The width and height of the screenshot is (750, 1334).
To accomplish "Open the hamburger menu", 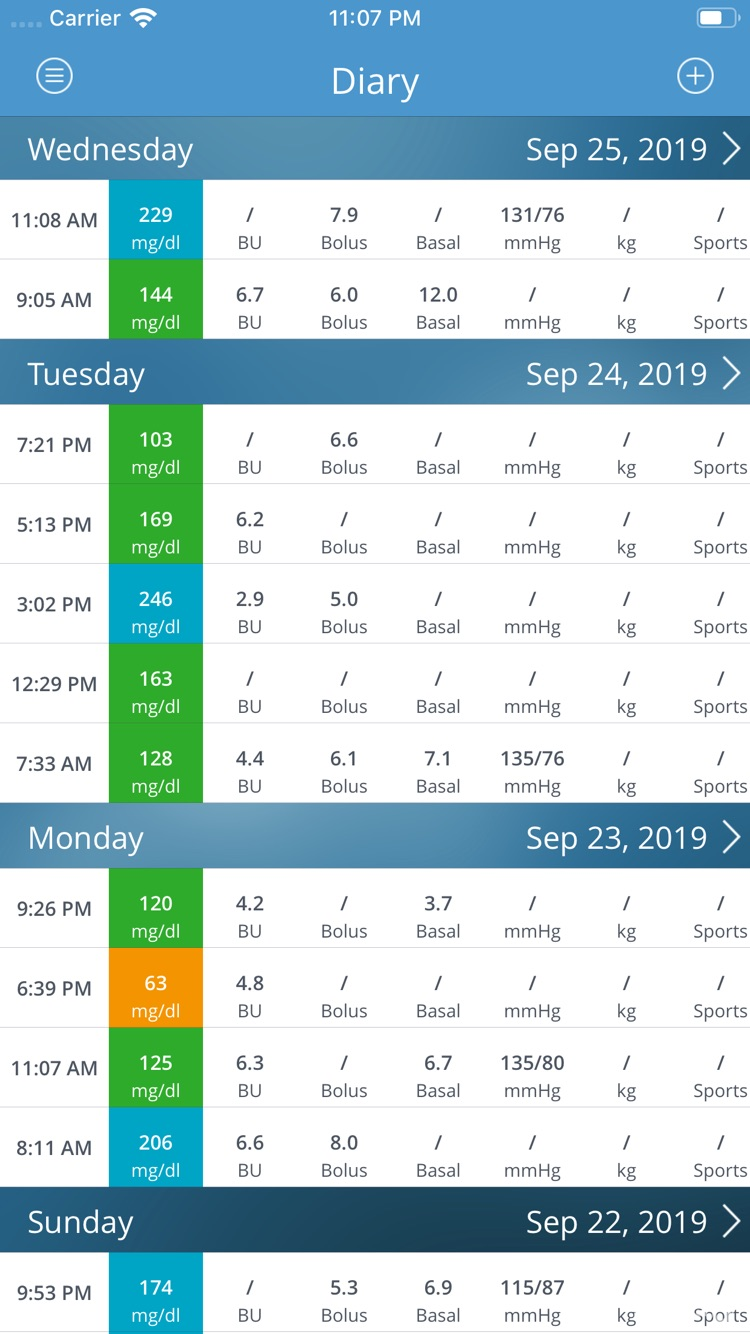I will pyautogui.click(x=54, y=76).
